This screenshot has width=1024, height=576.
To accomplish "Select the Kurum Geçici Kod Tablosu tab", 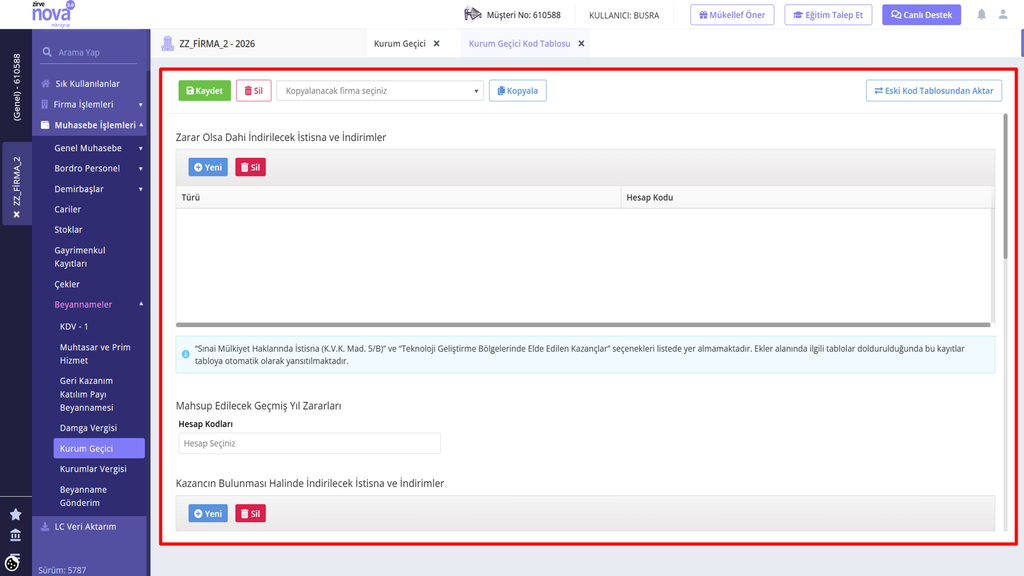I will 519,44.
